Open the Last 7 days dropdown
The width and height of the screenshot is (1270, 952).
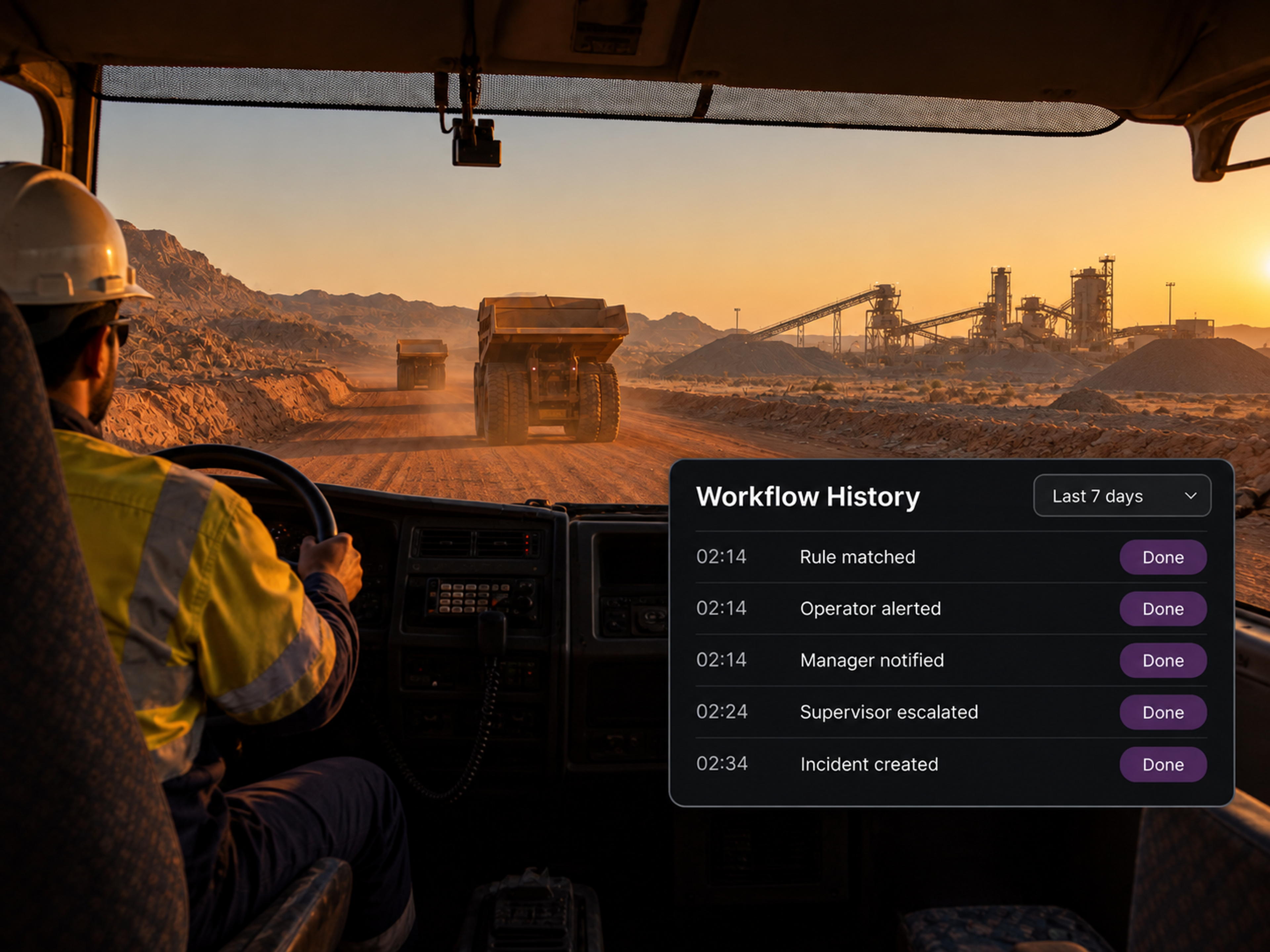point(1122,496)
